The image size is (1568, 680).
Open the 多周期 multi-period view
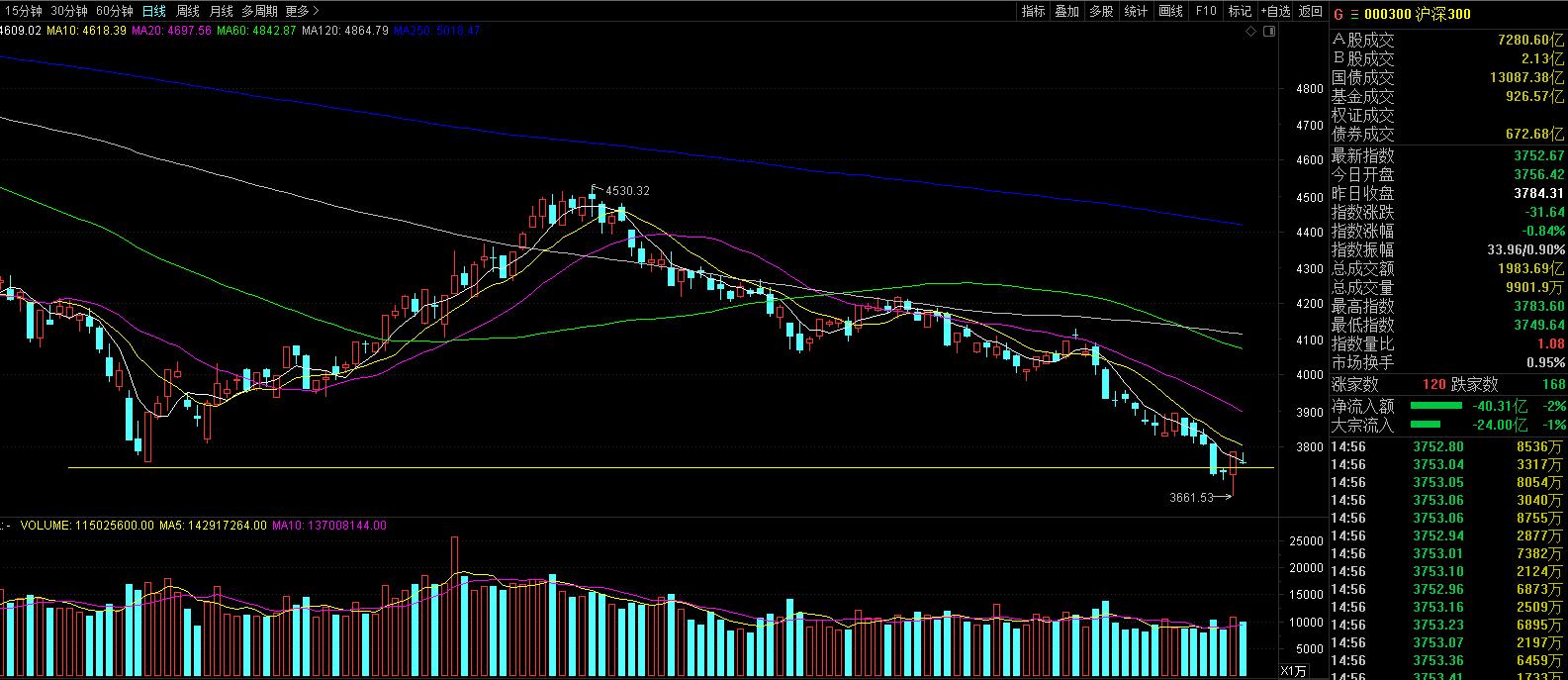pyautogui.click(x=260, y=11)
